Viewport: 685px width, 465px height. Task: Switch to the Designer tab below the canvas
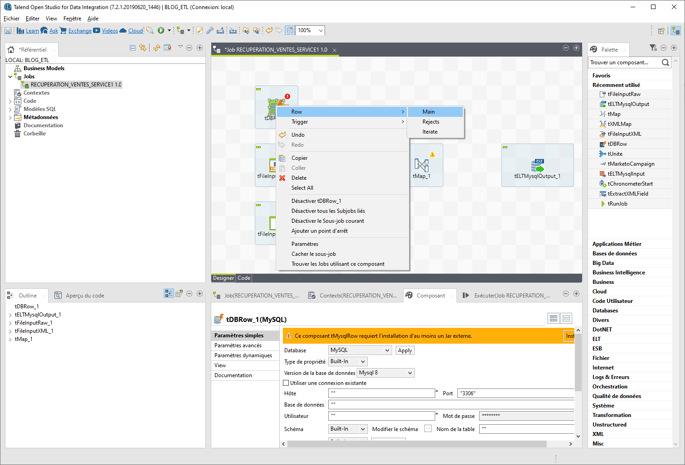click(223, 278)
